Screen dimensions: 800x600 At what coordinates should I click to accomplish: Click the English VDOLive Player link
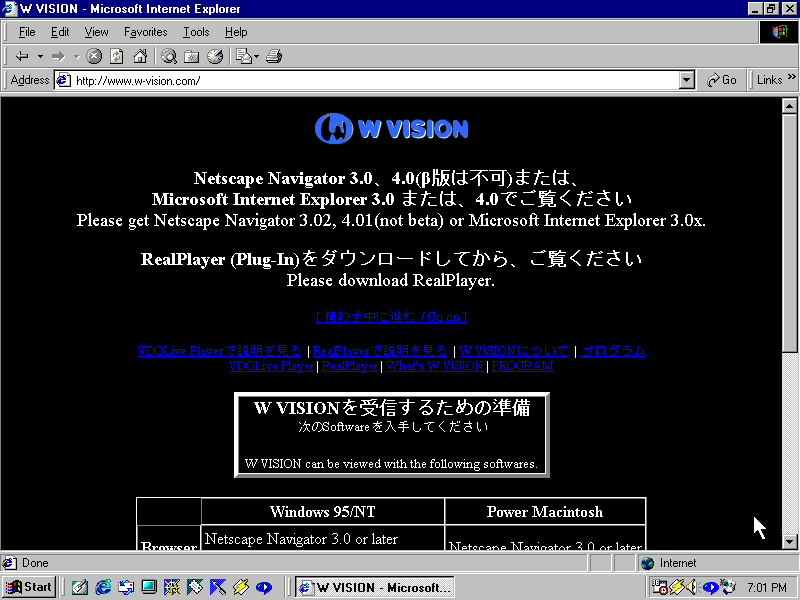271,366
